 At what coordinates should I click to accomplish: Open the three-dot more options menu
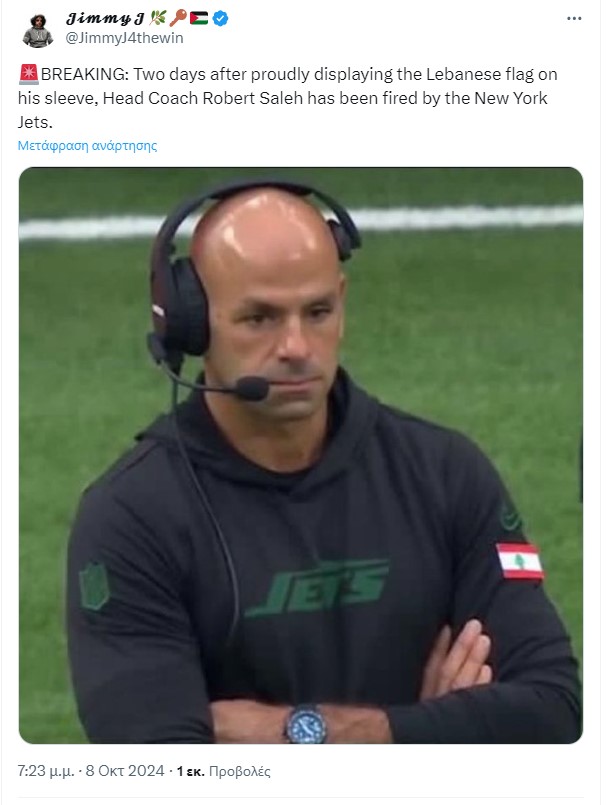(574, 18)
